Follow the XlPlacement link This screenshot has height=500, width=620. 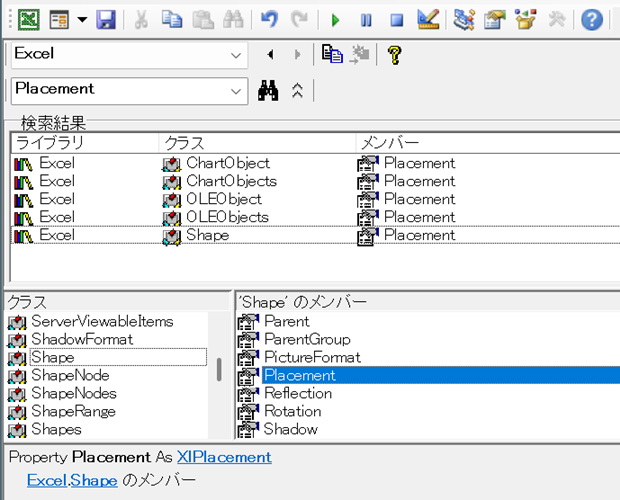(x=224, y=457)
